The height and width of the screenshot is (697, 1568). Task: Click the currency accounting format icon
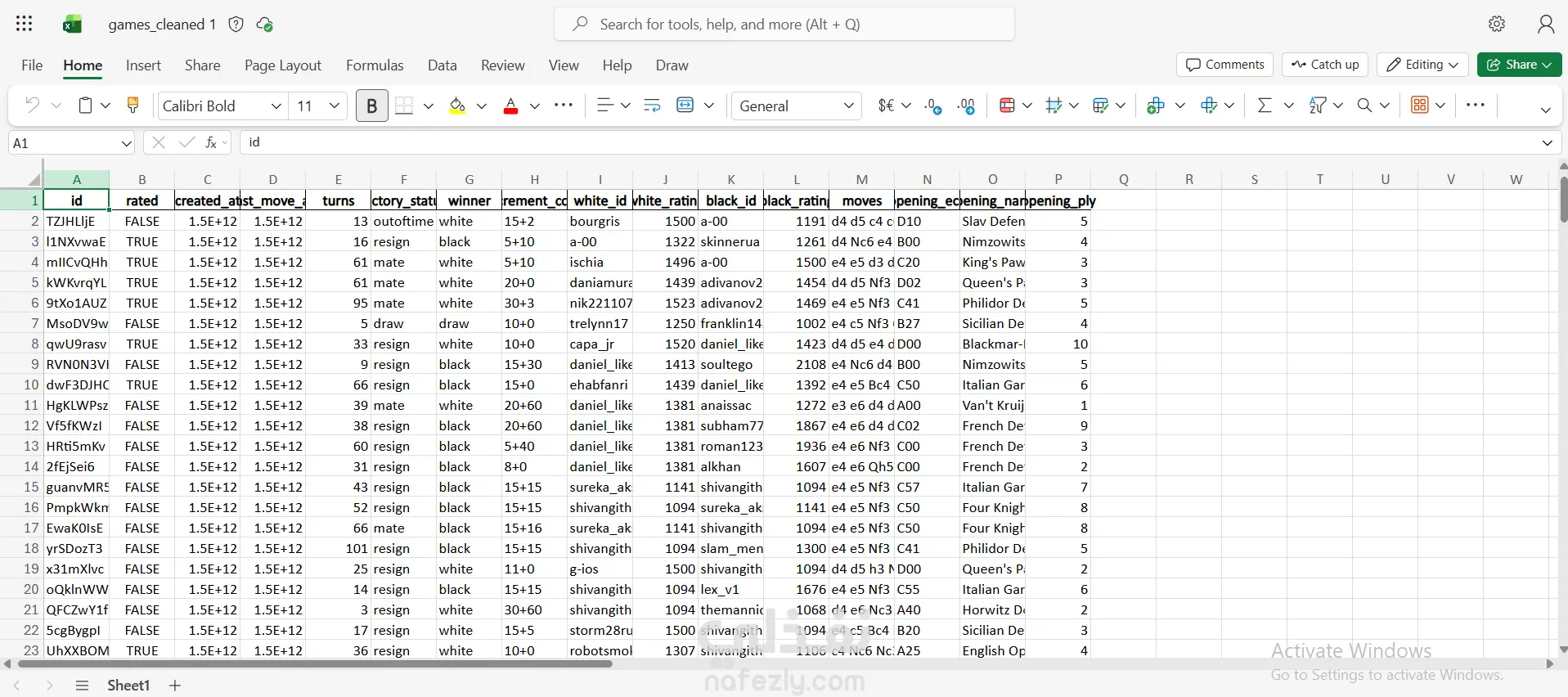886,106
